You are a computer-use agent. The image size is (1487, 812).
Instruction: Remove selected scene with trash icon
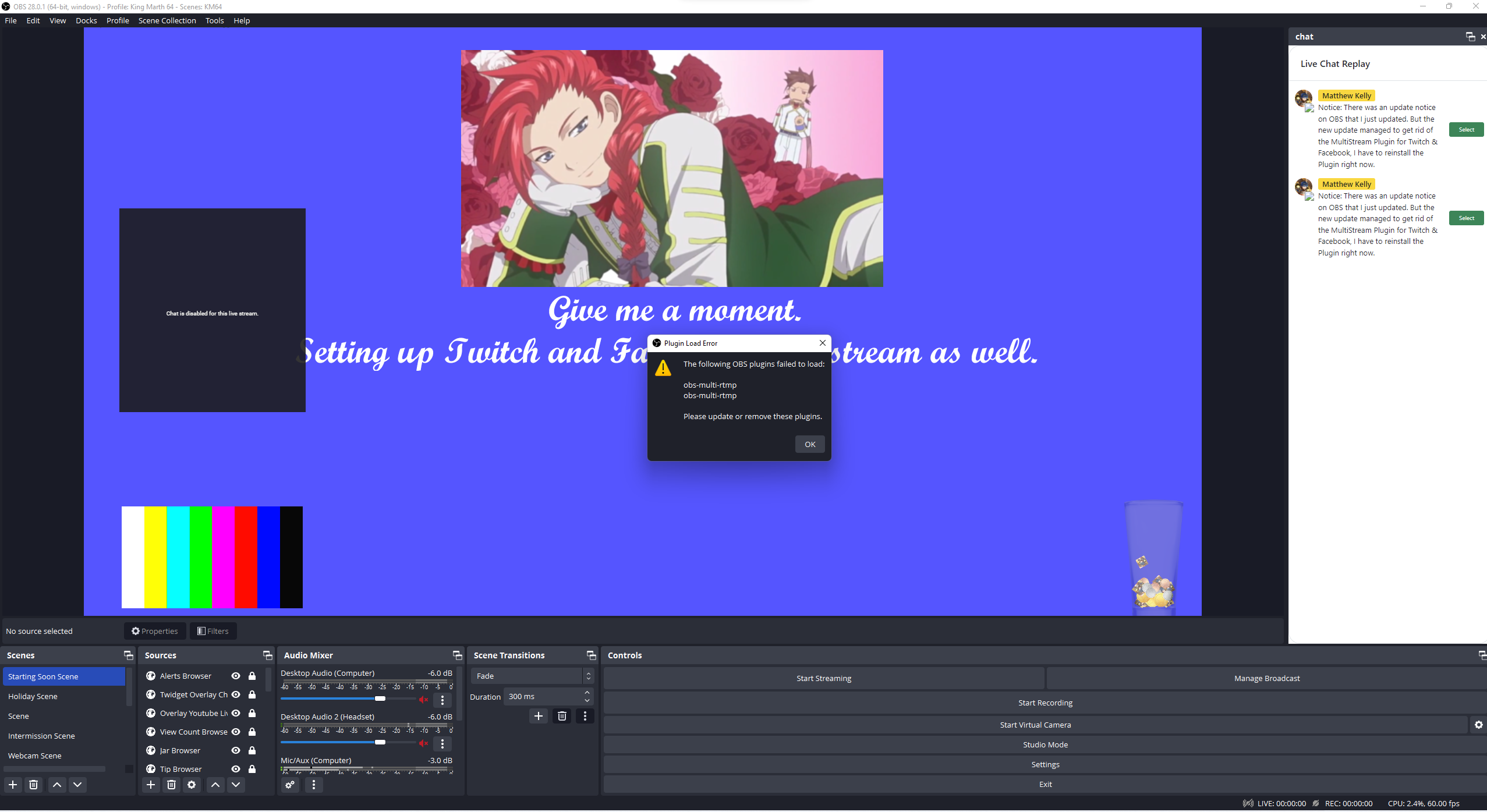click(34, 785)
